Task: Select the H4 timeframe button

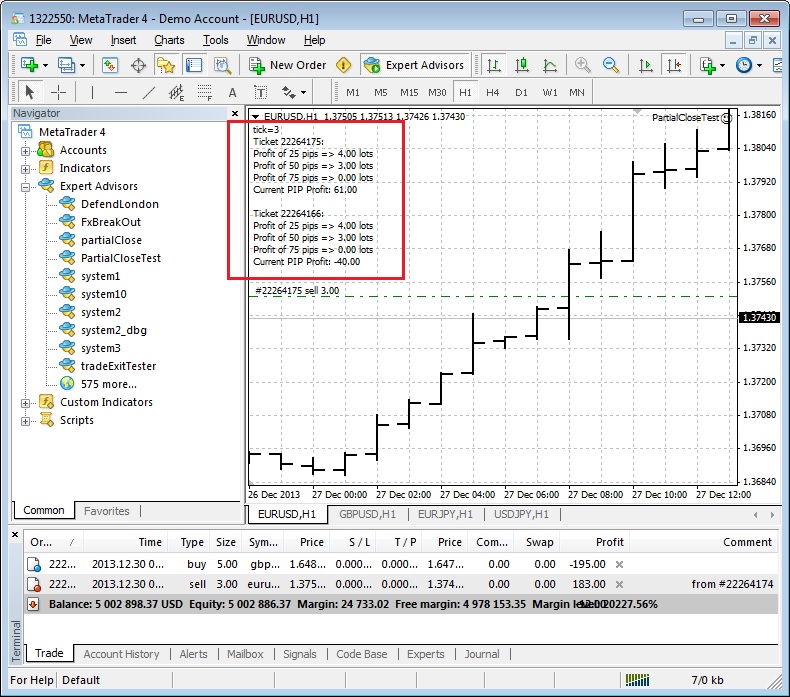Action: point(492,92)
